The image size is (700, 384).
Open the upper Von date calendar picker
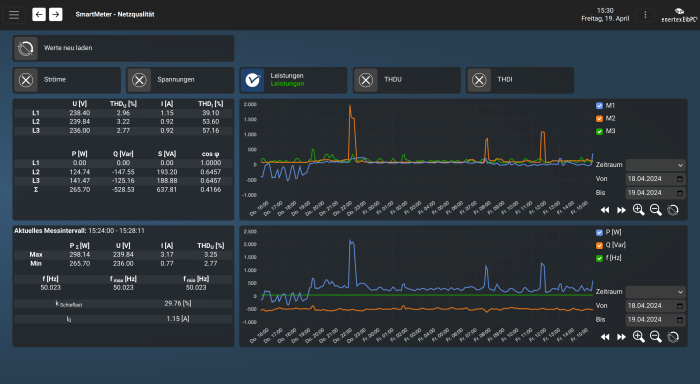tap(680, 179)
